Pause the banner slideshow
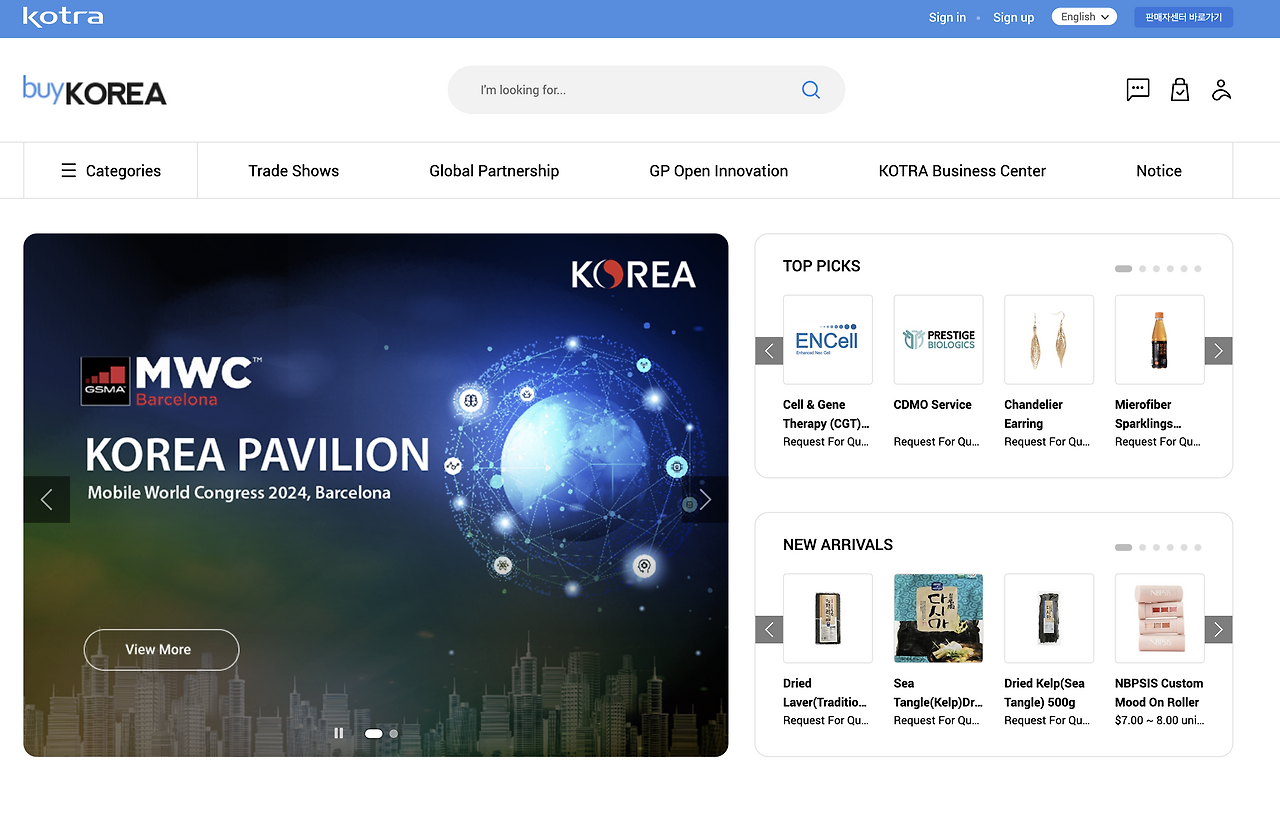Screen dimensions: 1280x821 [339, 733]
